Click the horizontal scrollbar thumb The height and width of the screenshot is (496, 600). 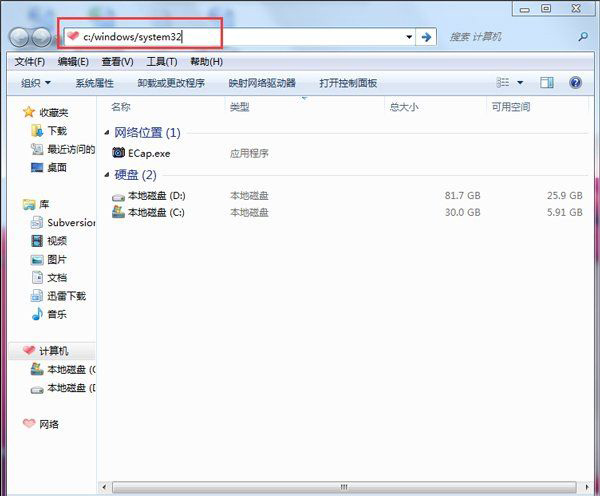[x=344, y=487]
